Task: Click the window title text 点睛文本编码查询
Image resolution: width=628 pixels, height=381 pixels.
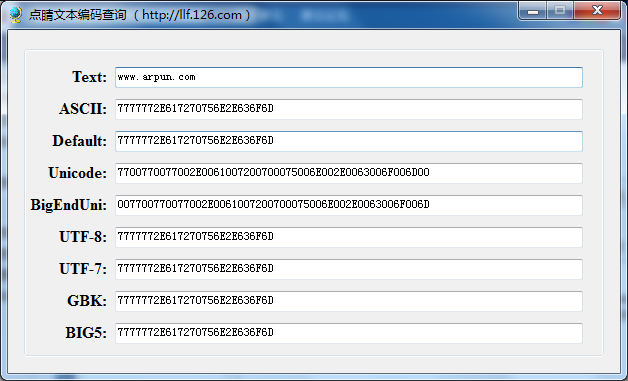Action: pos(78,15)
